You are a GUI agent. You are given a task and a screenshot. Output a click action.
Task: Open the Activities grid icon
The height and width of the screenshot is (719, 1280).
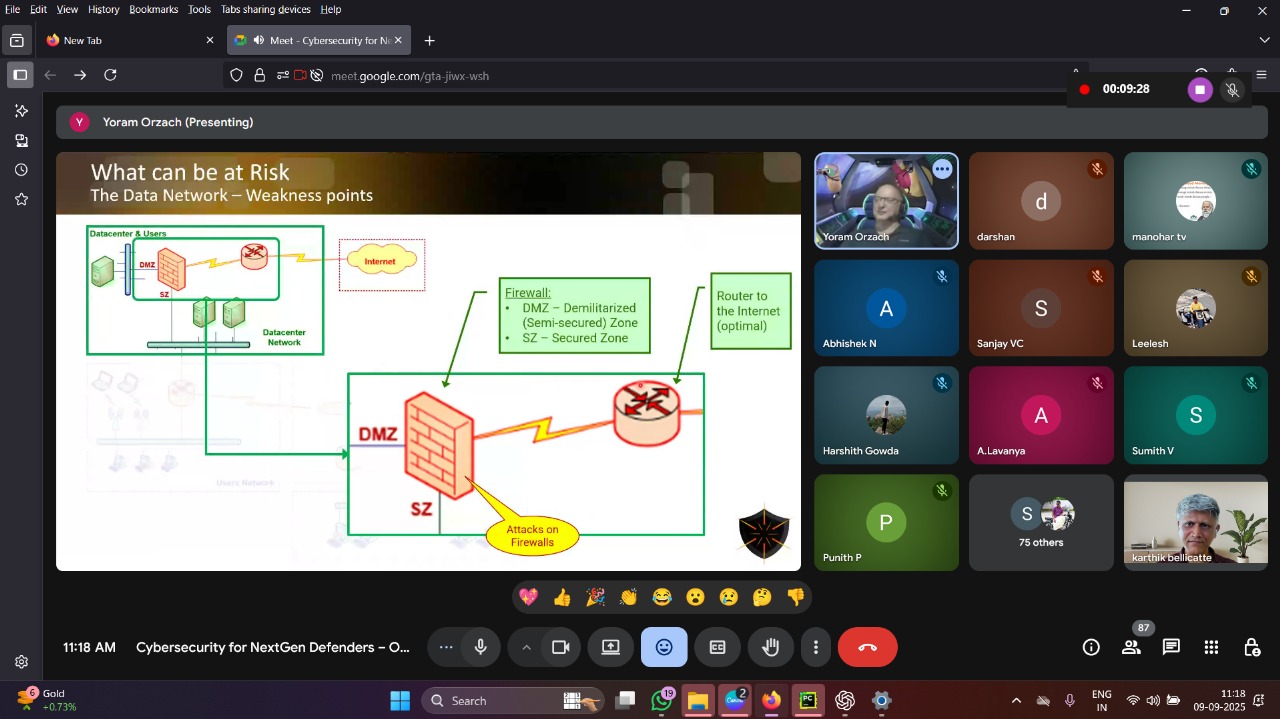(x=1211, y=647)
